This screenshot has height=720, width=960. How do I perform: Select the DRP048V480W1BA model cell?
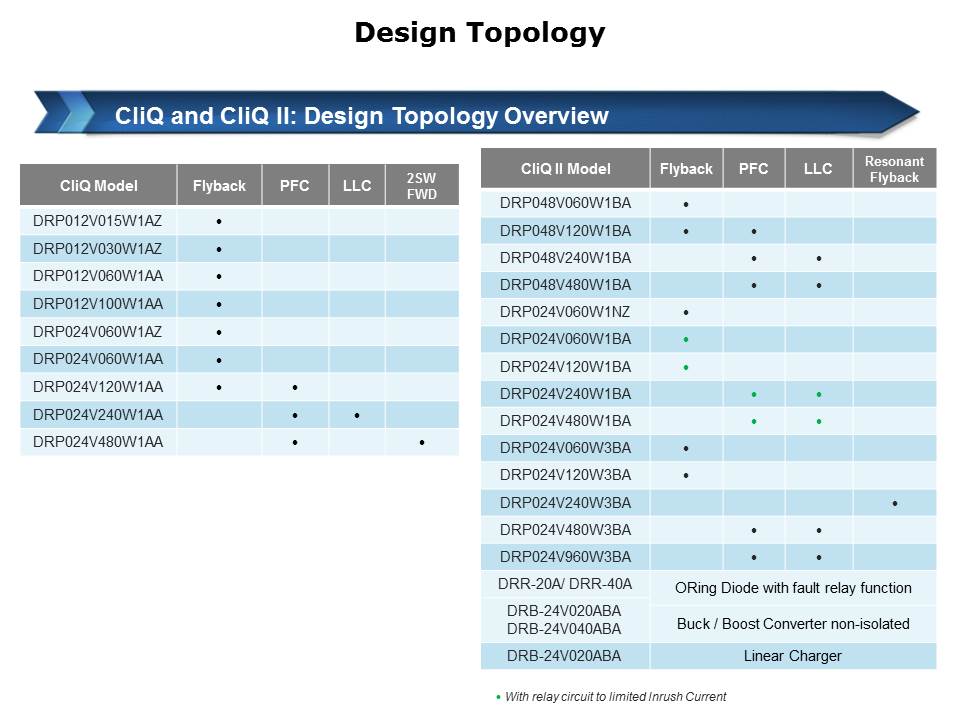click(x=565, y=285)
